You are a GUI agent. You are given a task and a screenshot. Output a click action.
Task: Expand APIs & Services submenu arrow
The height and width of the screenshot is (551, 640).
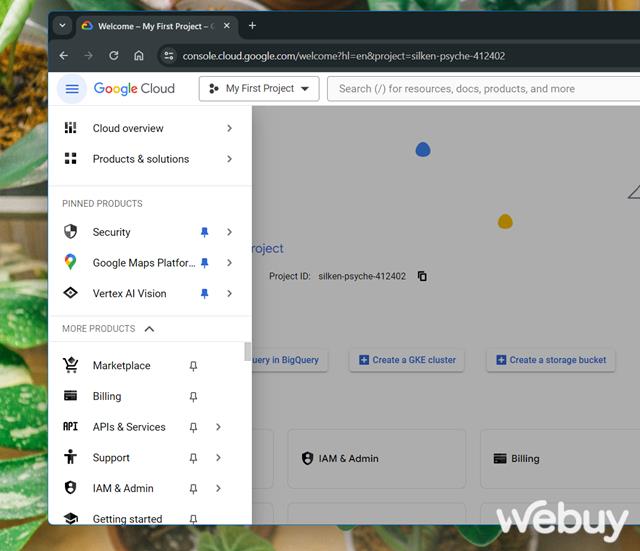[218, 427]
